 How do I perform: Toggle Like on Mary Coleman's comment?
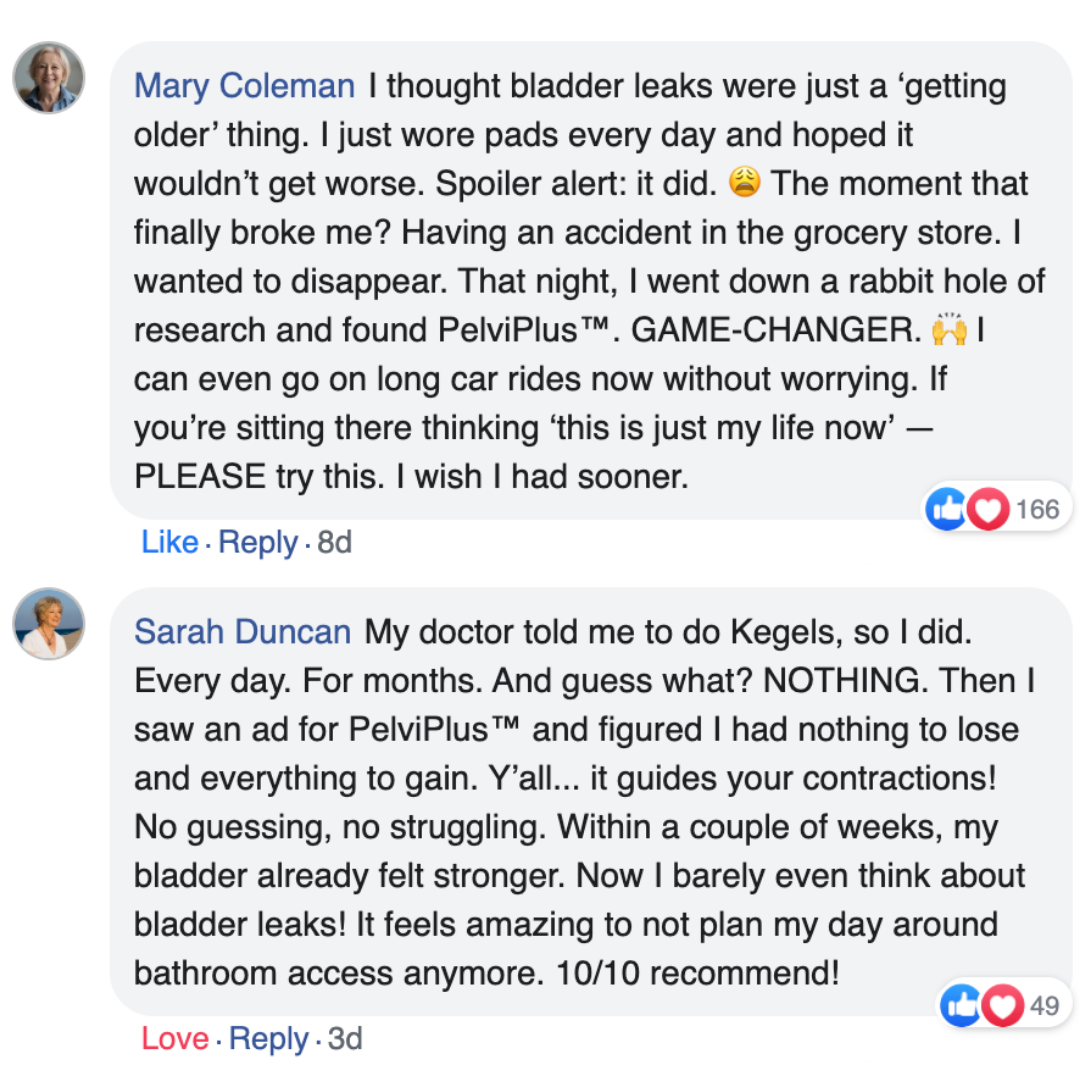coord(170,542)
